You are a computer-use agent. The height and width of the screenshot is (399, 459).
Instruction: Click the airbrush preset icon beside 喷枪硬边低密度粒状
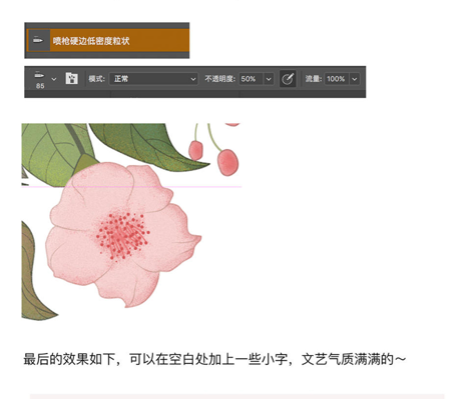pyautogui.click(x=39, y=40)
